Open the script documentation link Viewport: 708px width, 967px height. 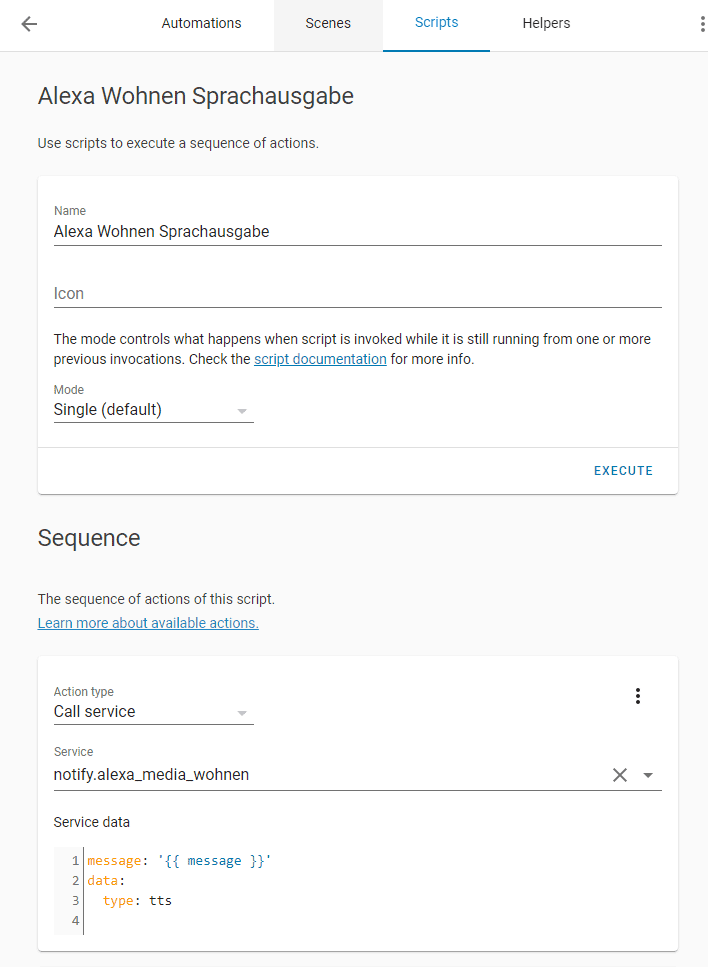pos(320,359)
